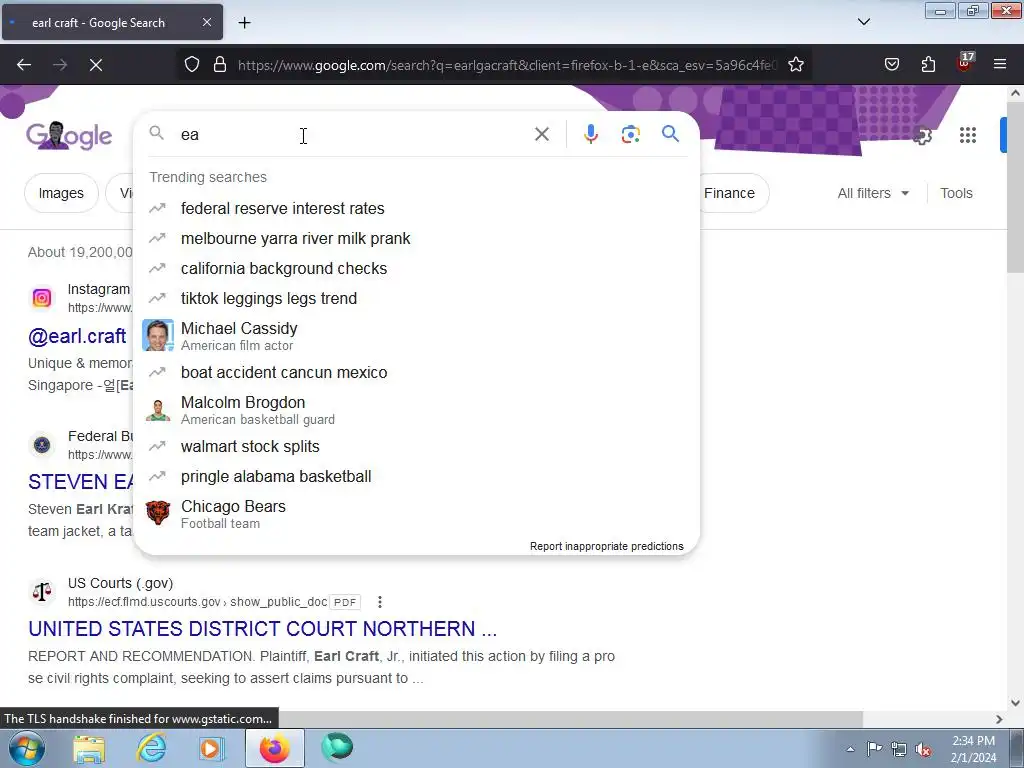The height and width of the screenshot is (768, 1024).
Task: Click the blue magnifier search button
Action: click(x=671, y=135)
